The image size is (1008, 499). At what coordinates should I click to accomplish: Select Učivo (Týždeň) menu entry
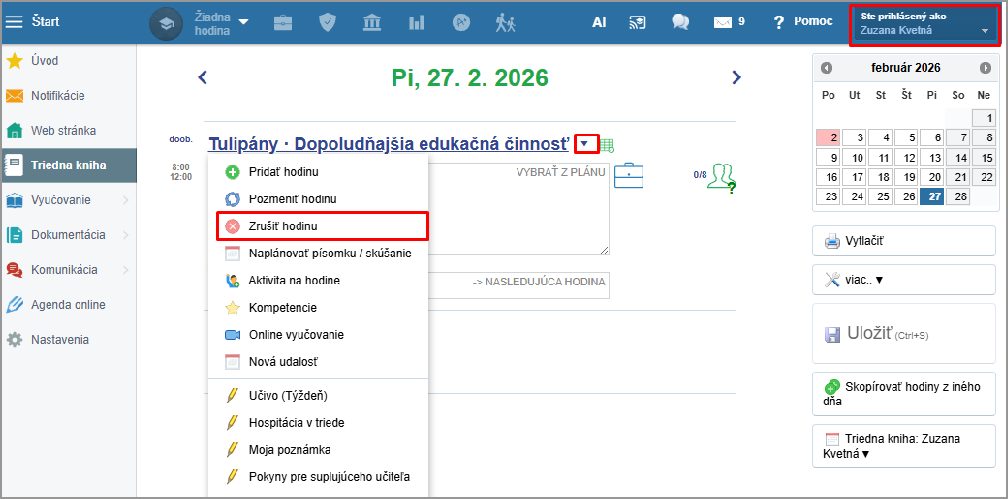click(x=318, y=395)
